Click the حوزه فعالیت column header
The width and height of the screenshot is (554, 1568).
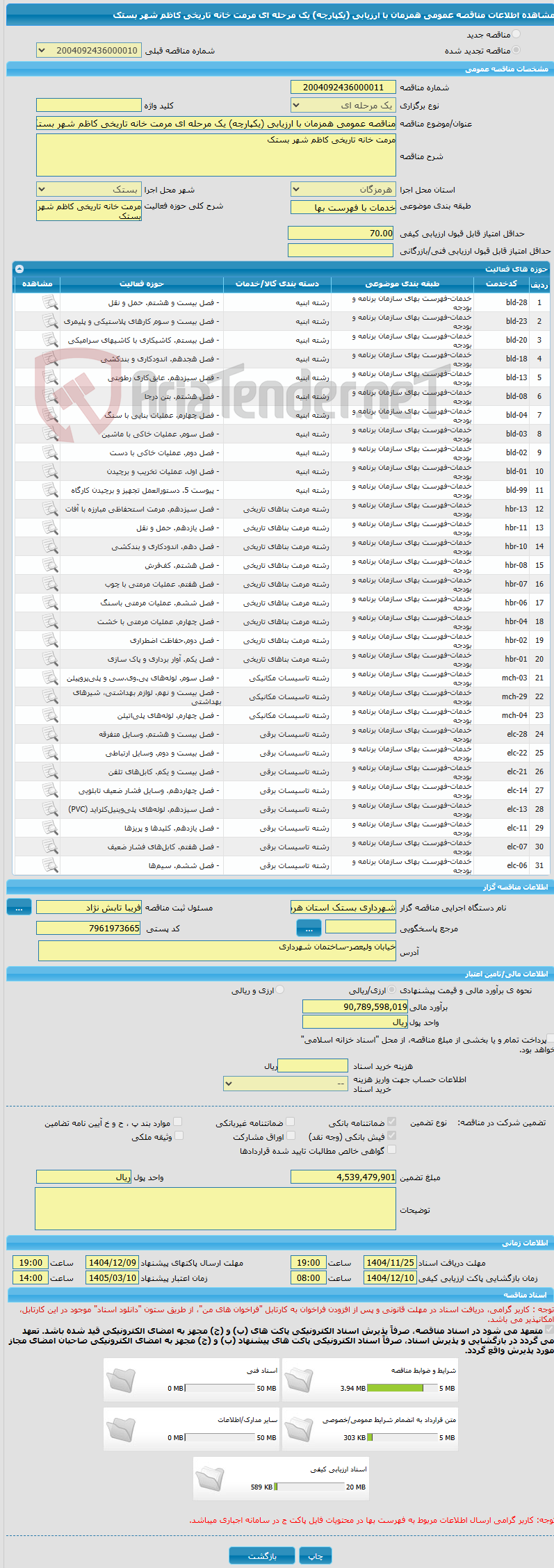(x=142, y=284)
